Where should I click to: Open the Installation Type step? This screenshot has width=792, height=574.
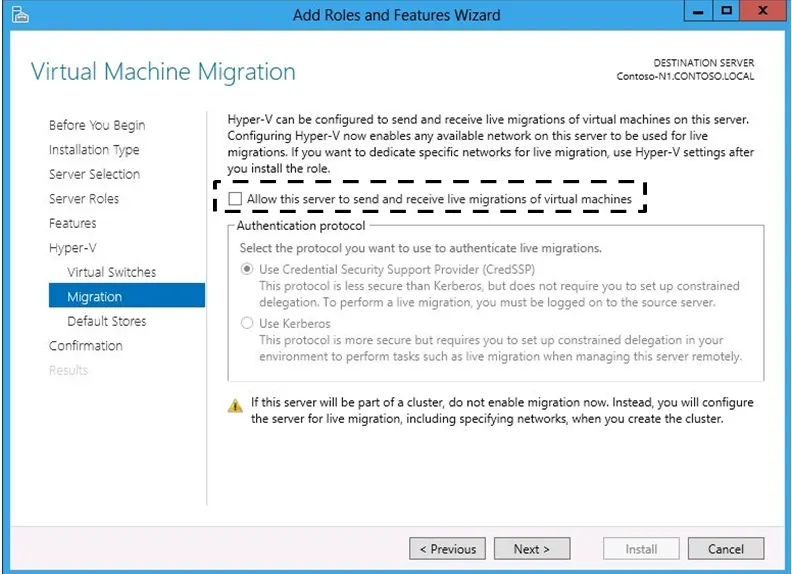[x=94, y=150]
